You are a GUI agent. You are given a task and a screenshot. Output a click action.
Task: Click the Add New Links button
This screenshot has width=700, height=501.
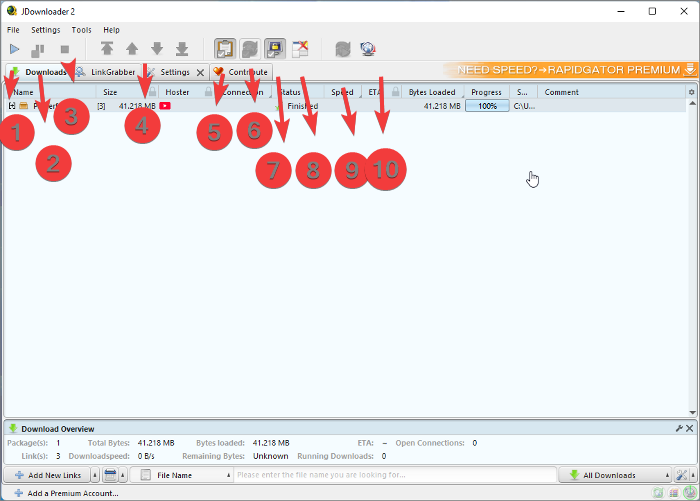47,475
